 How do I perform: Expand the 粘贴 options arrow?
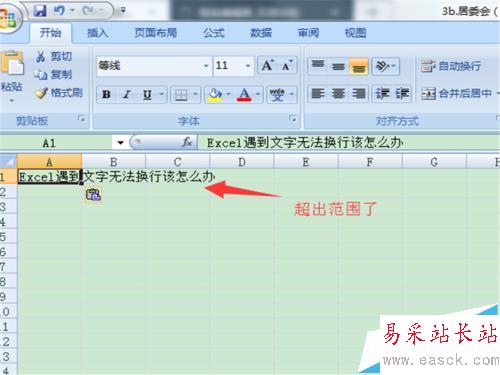pos(12,100)
